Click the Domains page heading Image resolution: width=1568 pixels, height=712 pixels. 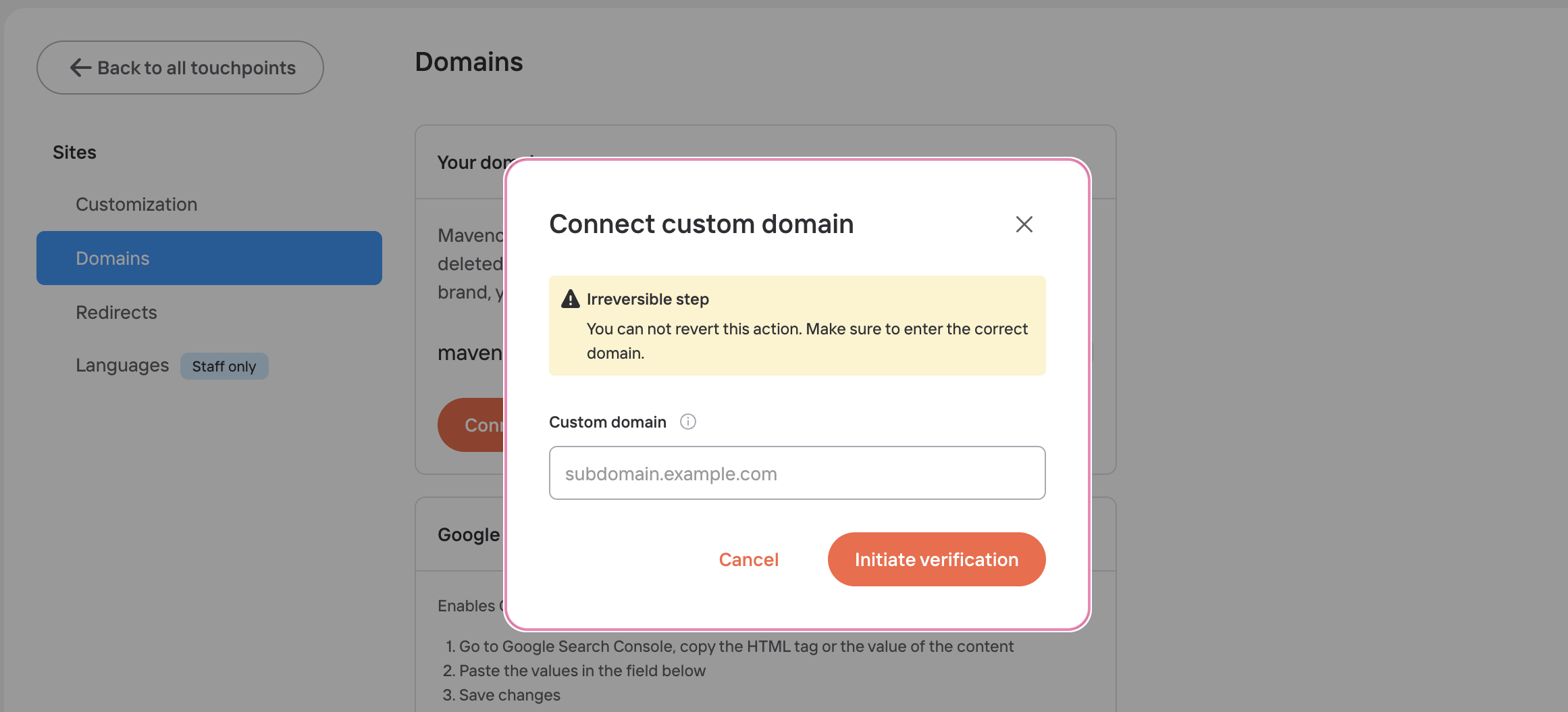[469, 62]
